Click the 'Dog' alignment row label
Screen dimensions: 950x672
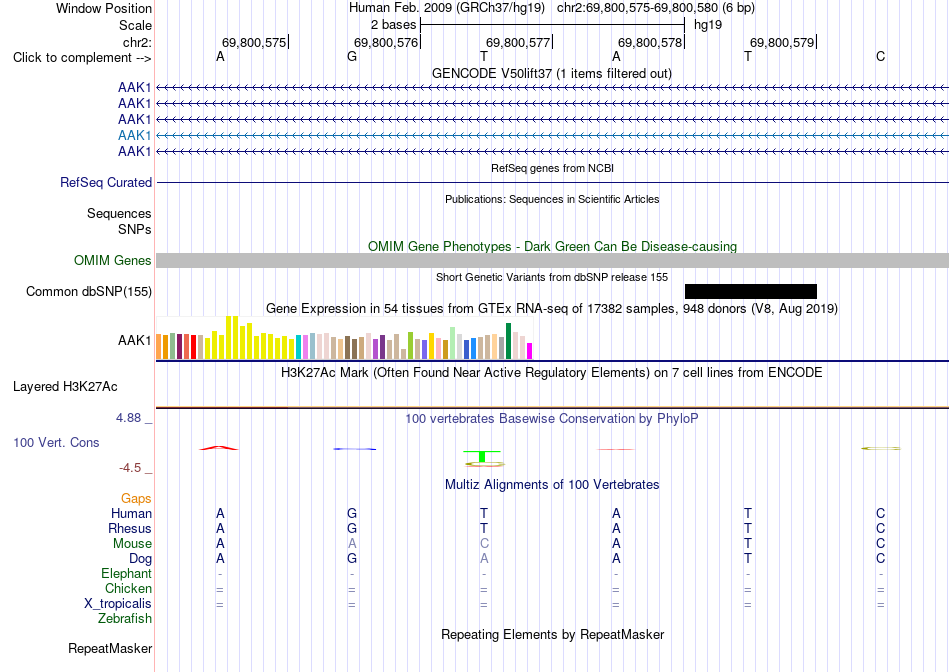tap(140, 559)
